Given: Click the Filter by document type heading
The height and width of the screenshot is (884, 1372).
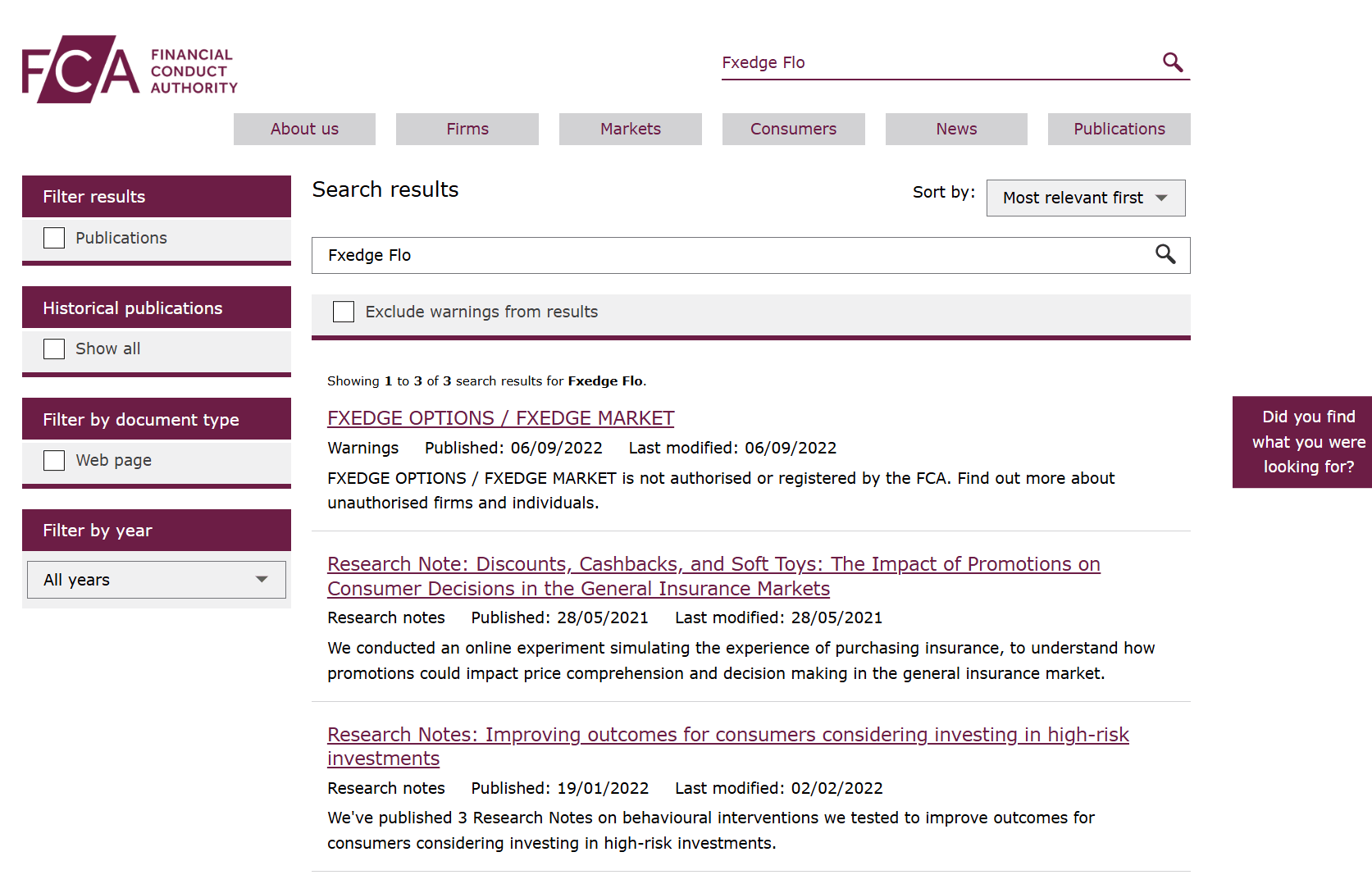Looking at the screenshot, I should pos(157,419).
